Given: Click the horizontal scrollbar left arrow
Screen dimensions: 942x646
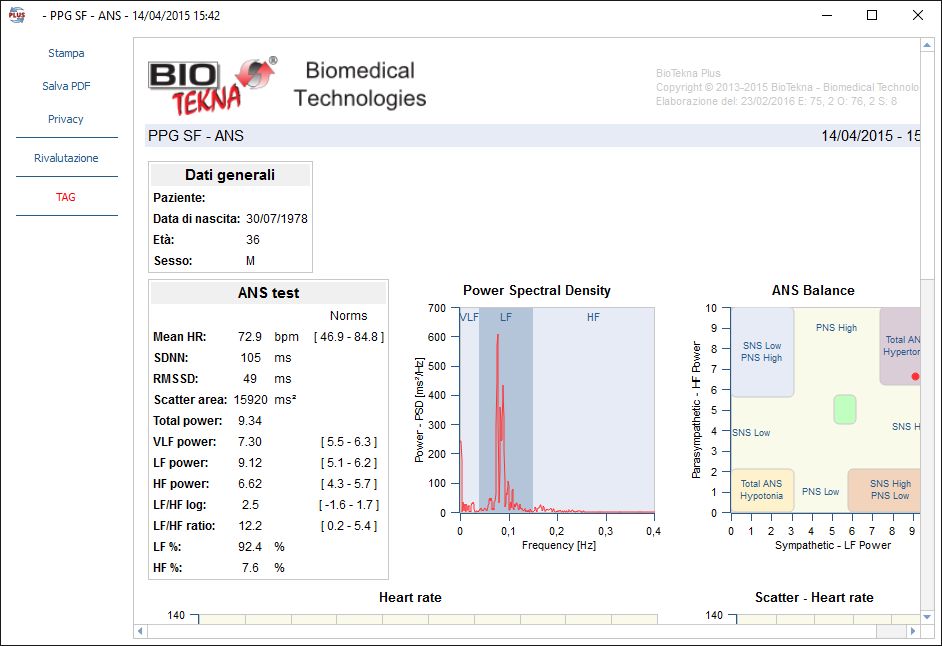Looking at the screenshot, I should [141, 631].
